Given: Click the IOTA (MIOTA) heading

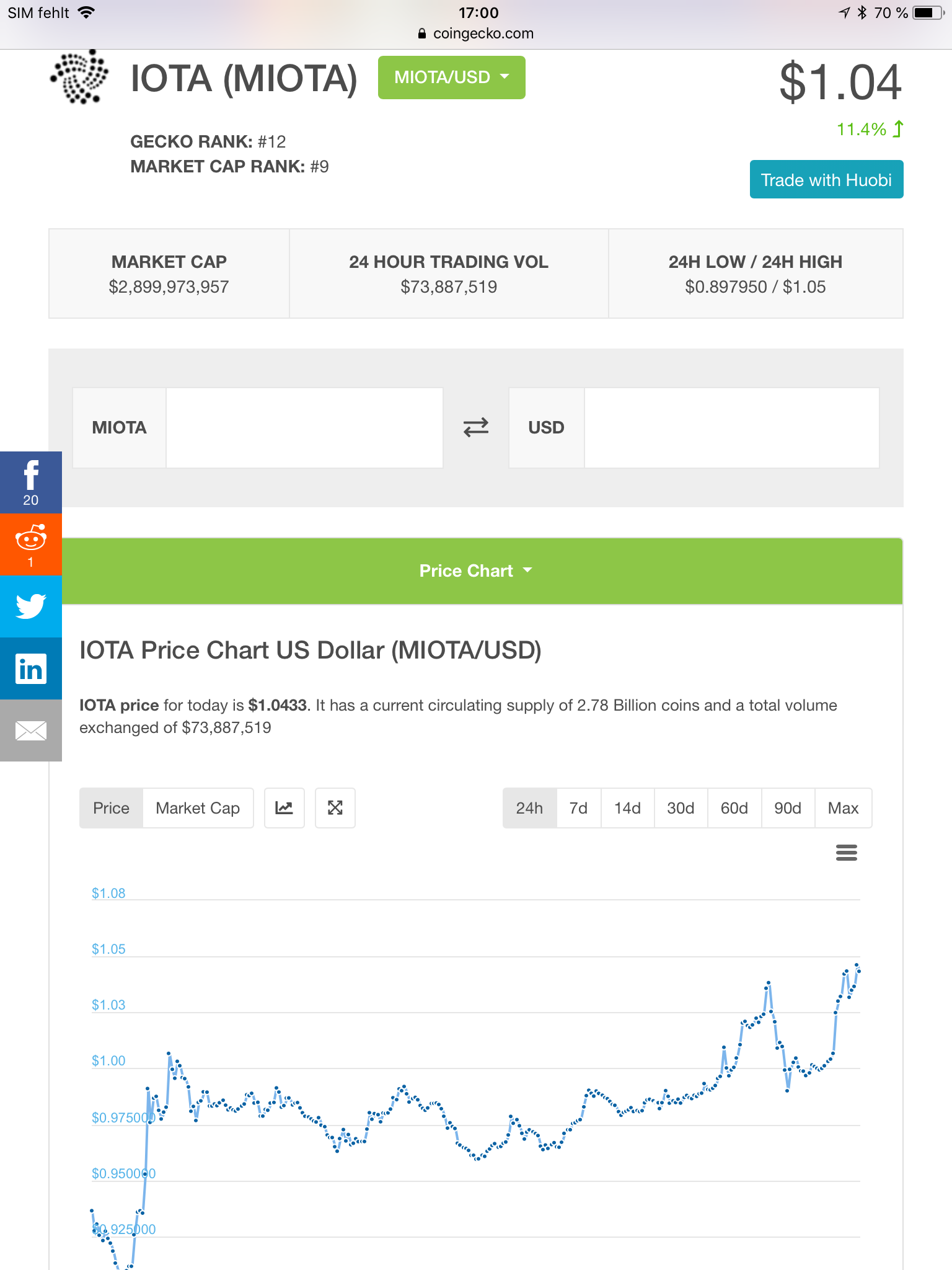Looking at the screenshot, I should pyautogui.click(x=244, y=79).
